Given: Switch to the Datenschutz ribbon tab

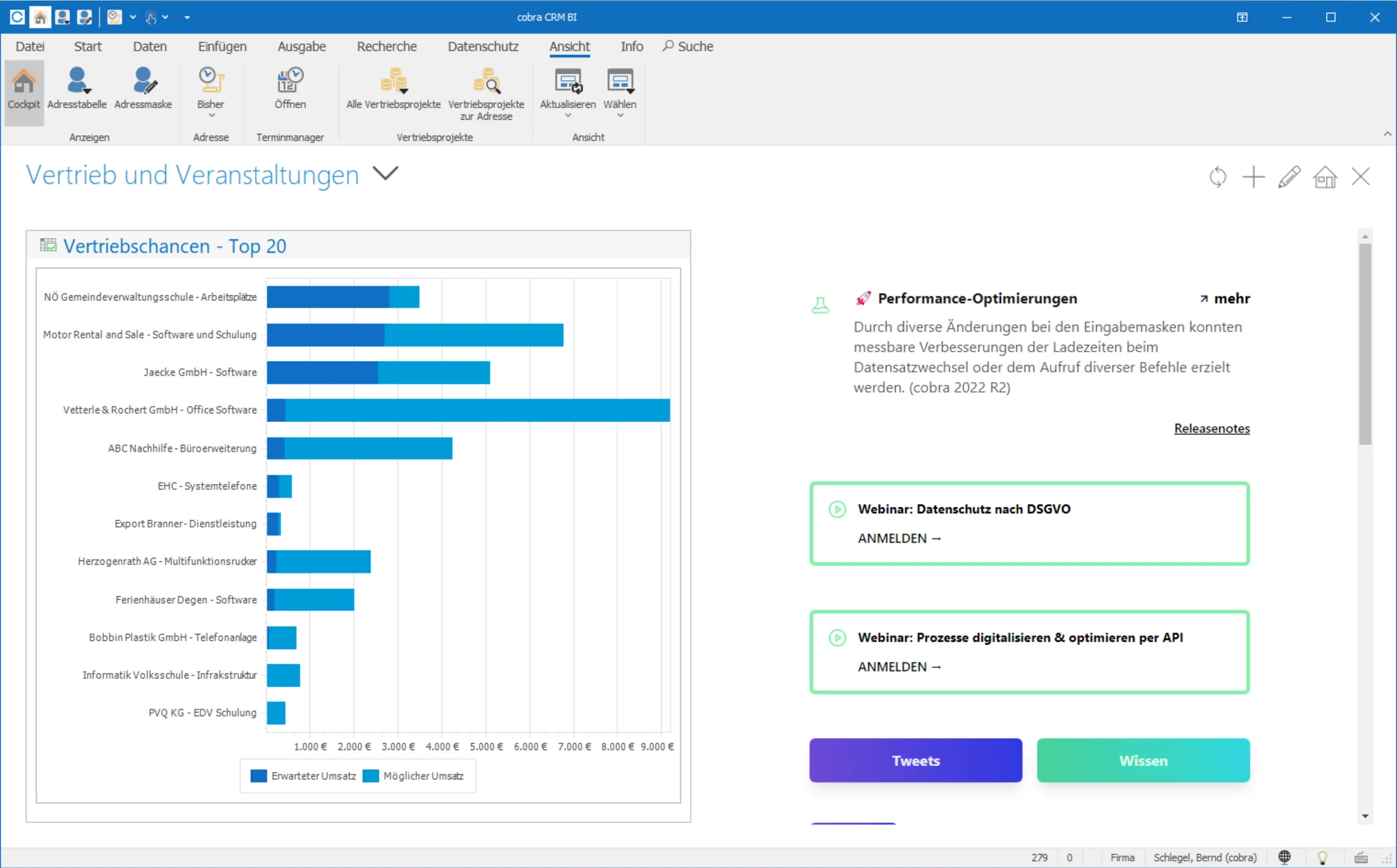Looking at the screenshot, I should (483, 46).
